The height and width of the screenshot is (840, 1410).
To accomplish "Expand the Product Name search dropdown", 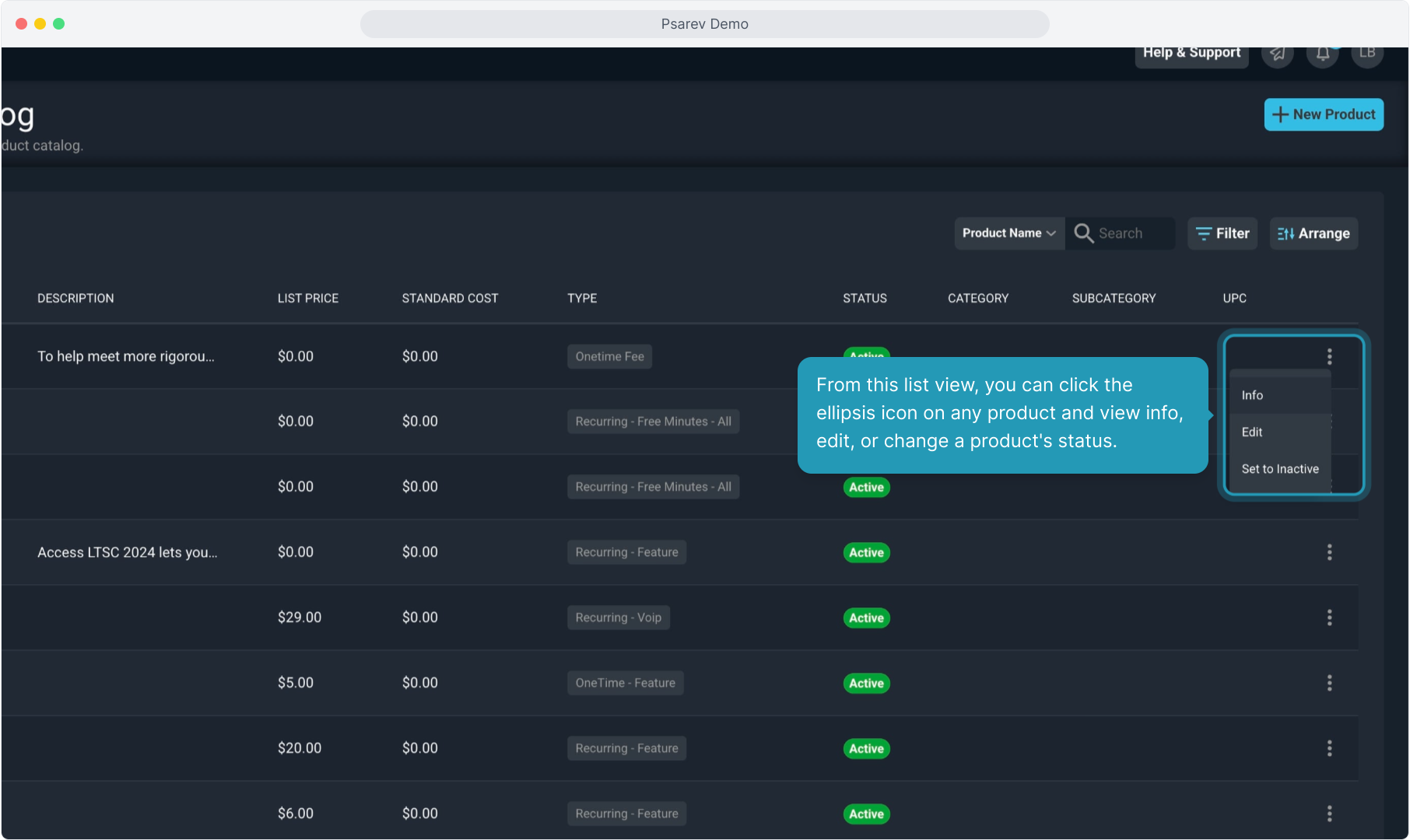I will pyautogui.click(x=1008, y=233).
